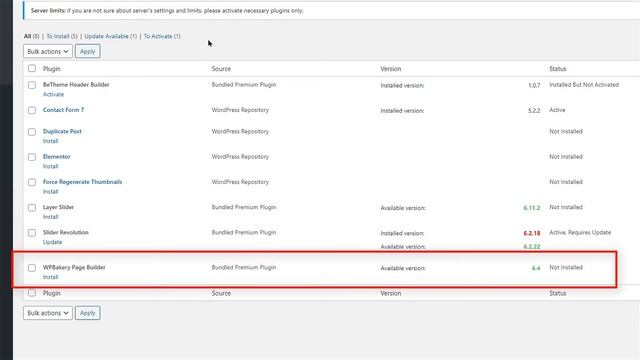Tick the select-all checkbox in top header

coord(32,68)
